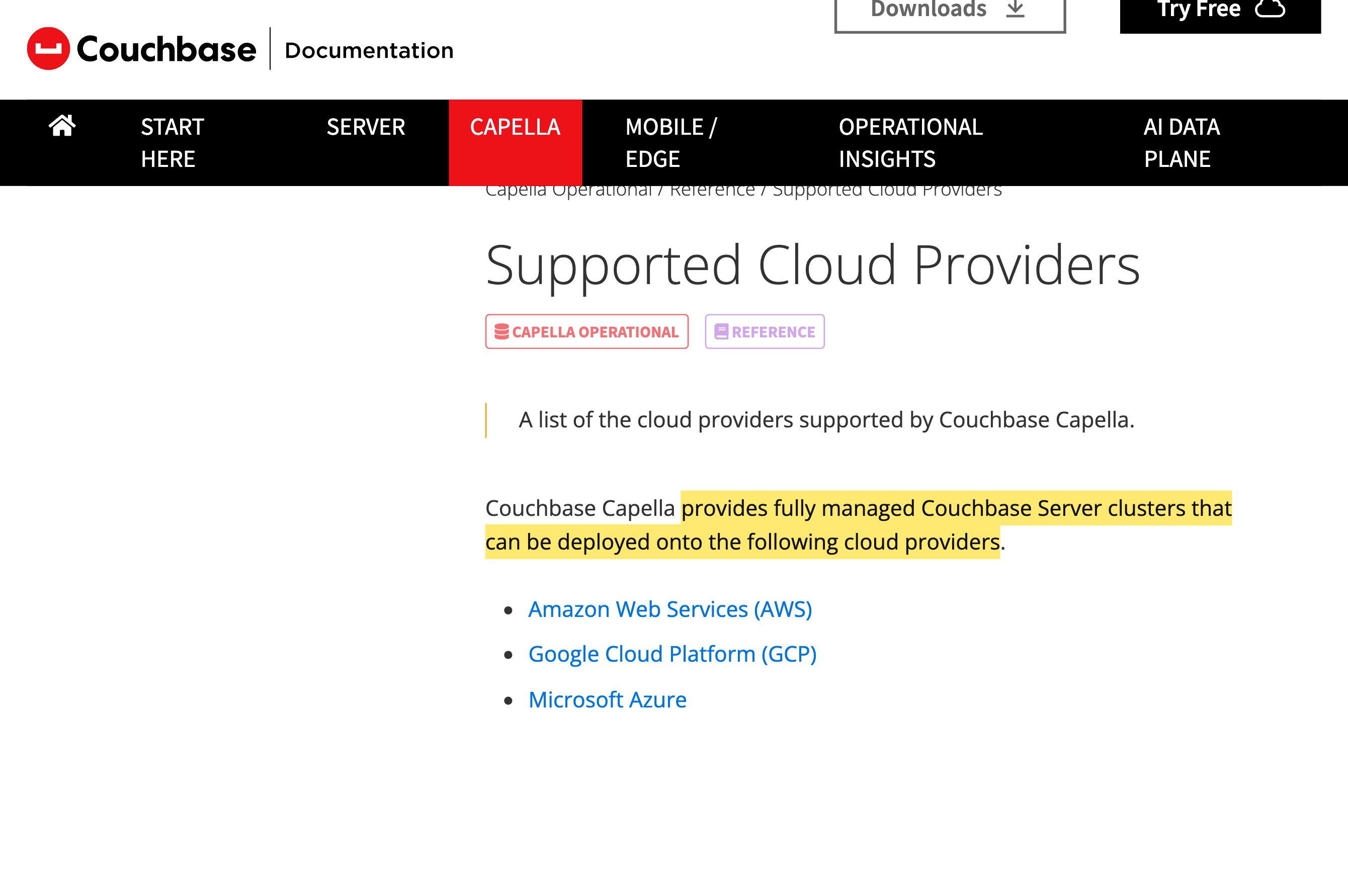The width and height of the screenshot is (1348, 896).
Task: Open Google Cloud Platform (GCP) link
Action: coord(672,654)
